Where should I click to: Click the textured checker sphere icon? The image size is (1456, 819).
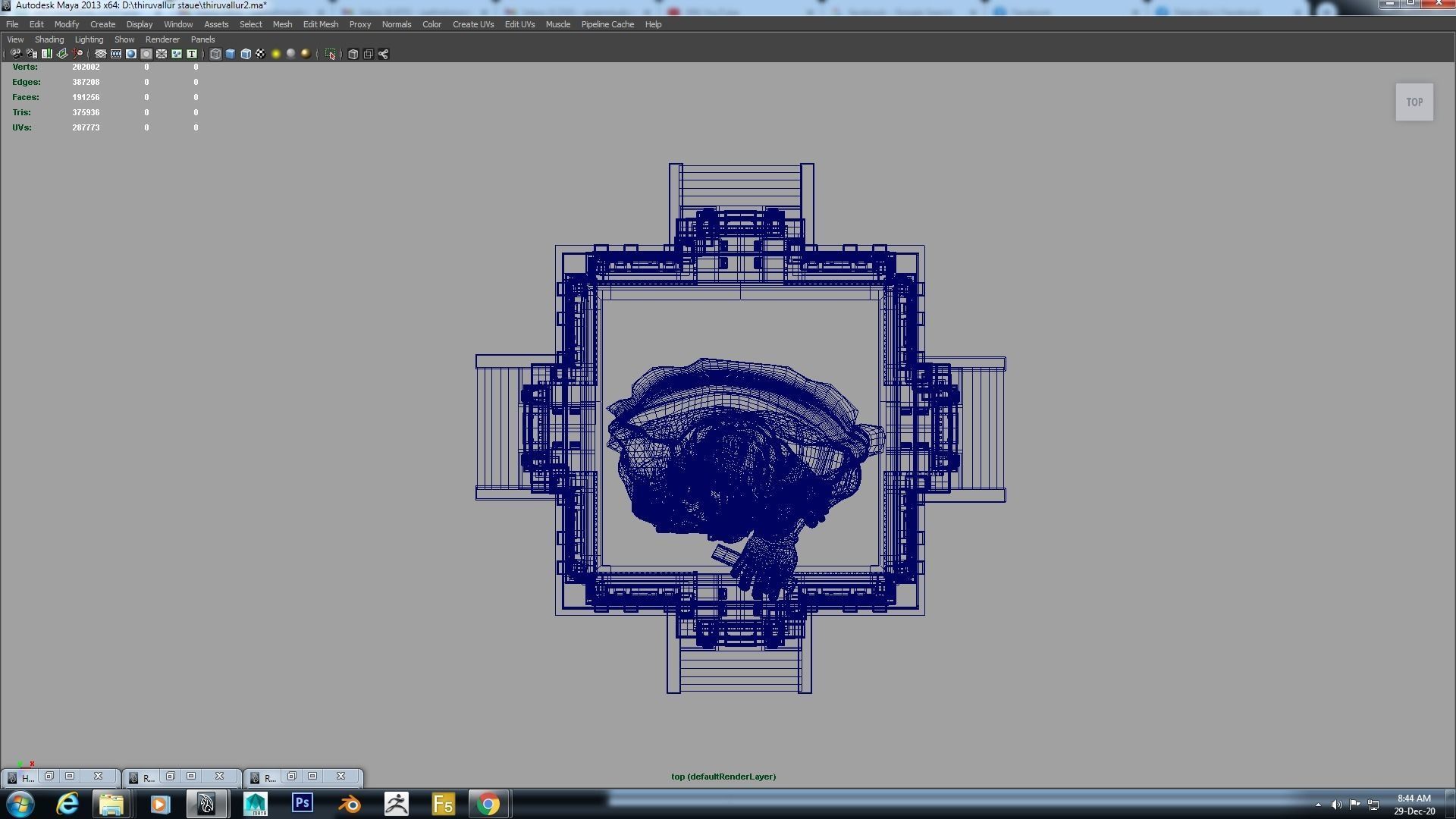[260, 54]
